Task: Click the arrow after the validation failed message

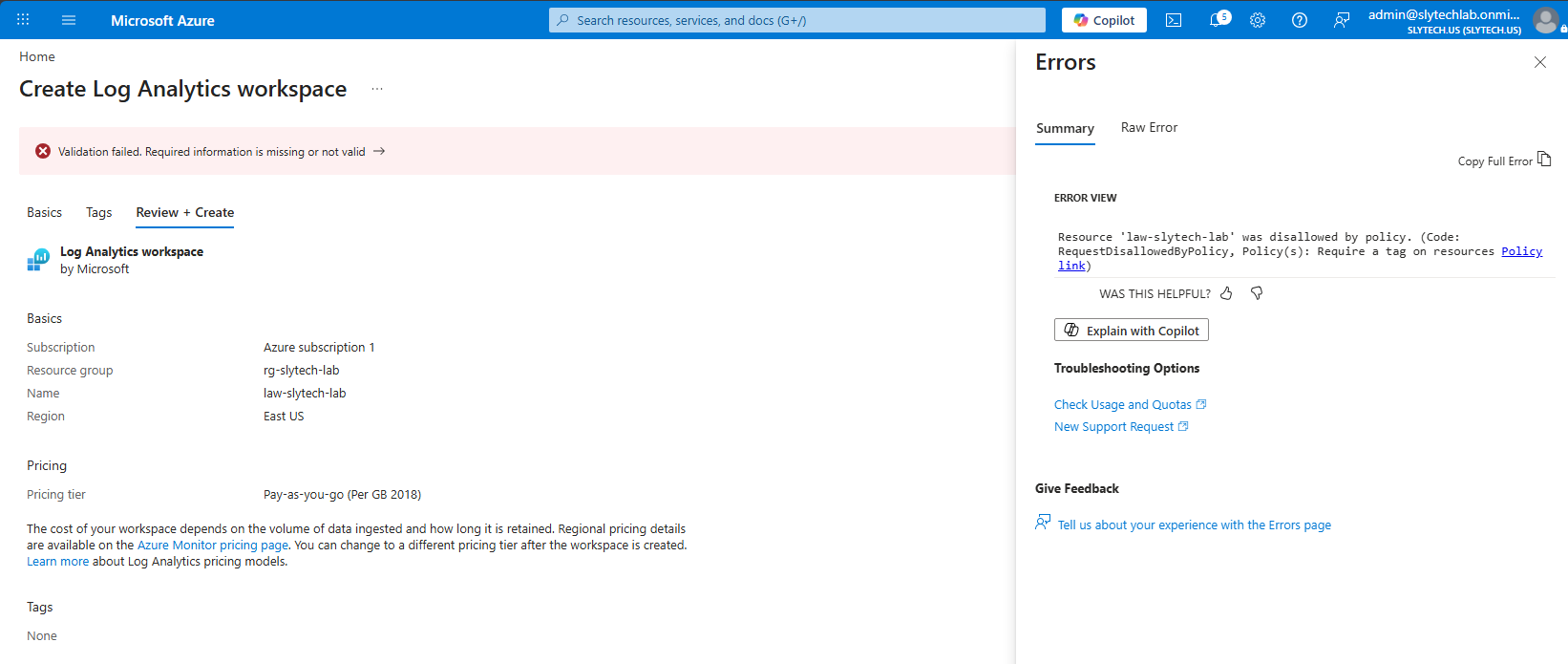Action: pyautogui.click(x=379, y=151)
